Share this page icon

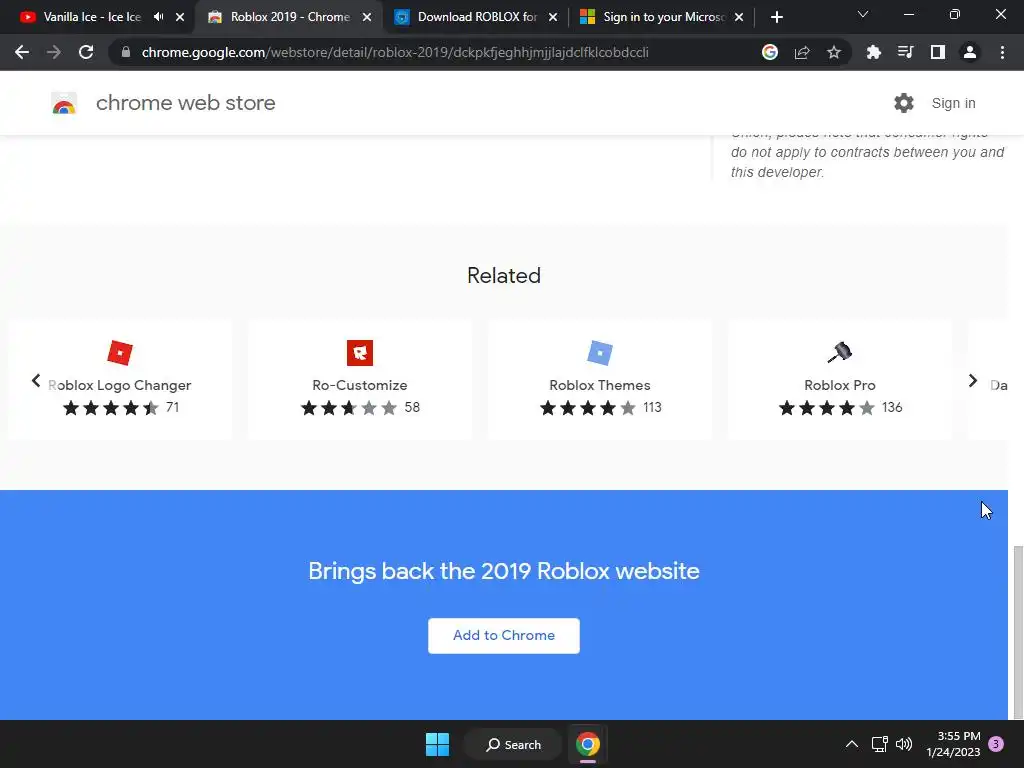(802, 52)
